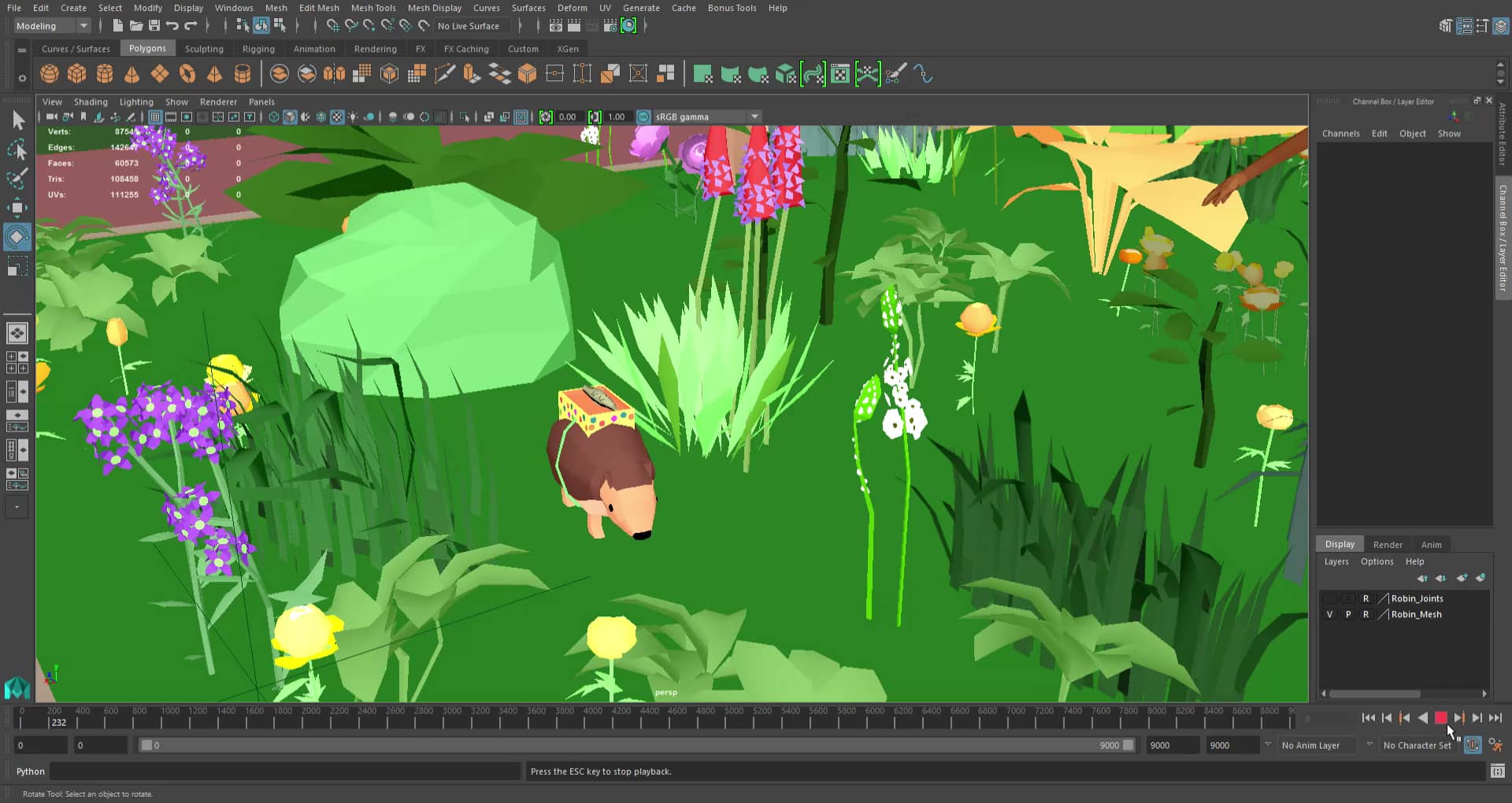1512x803 pixels.
Task: Select the polygon cube creation tool
Action: pos(77,74)
